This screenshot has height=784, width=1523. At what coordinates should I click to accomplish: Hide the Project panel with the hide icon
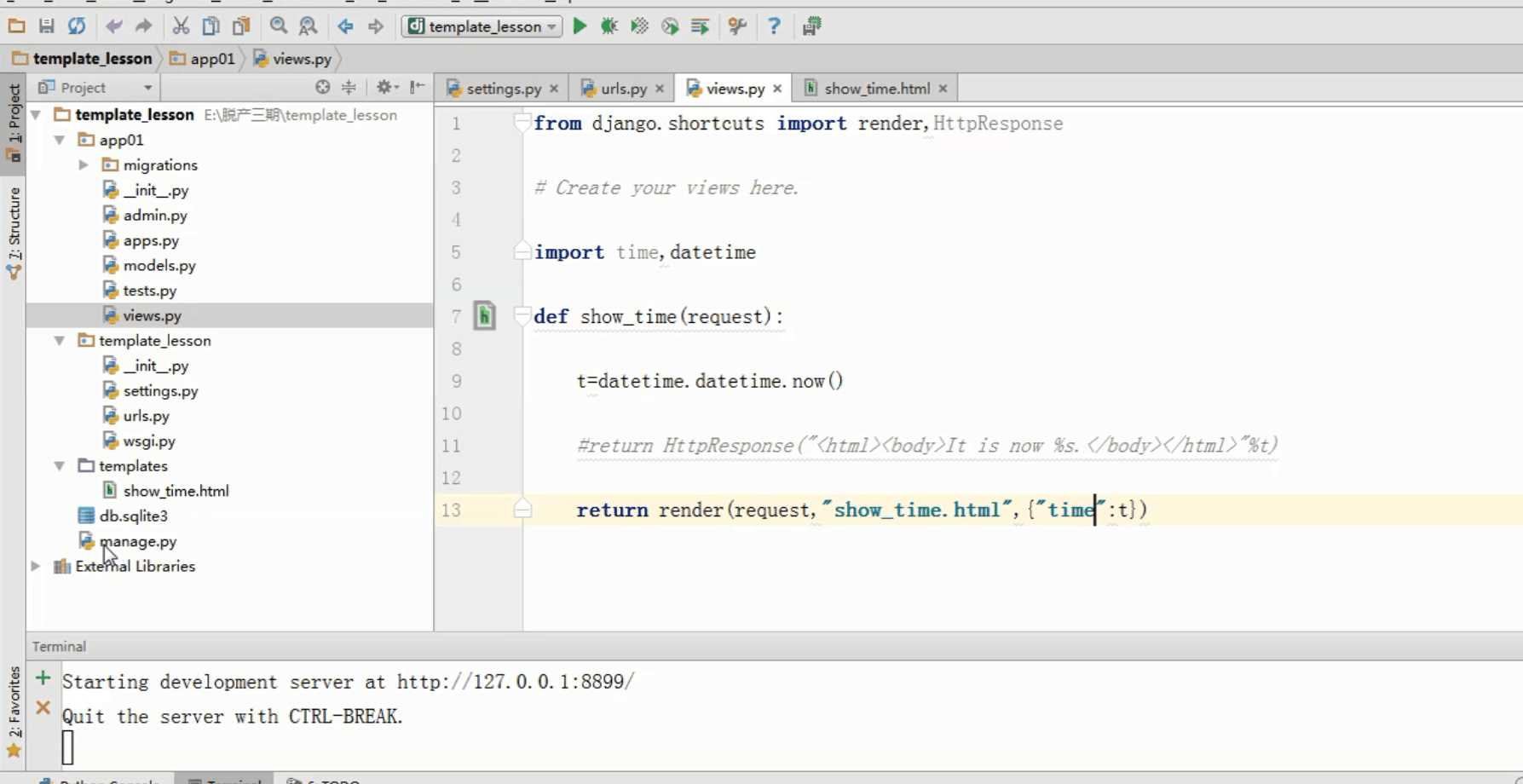[417, 87]
